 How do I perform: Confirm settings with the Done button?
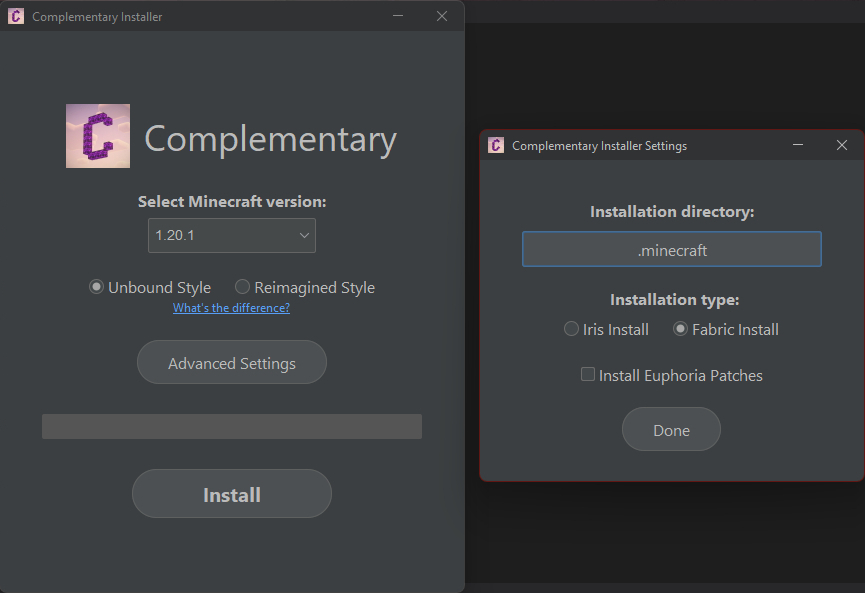(671, 430)
